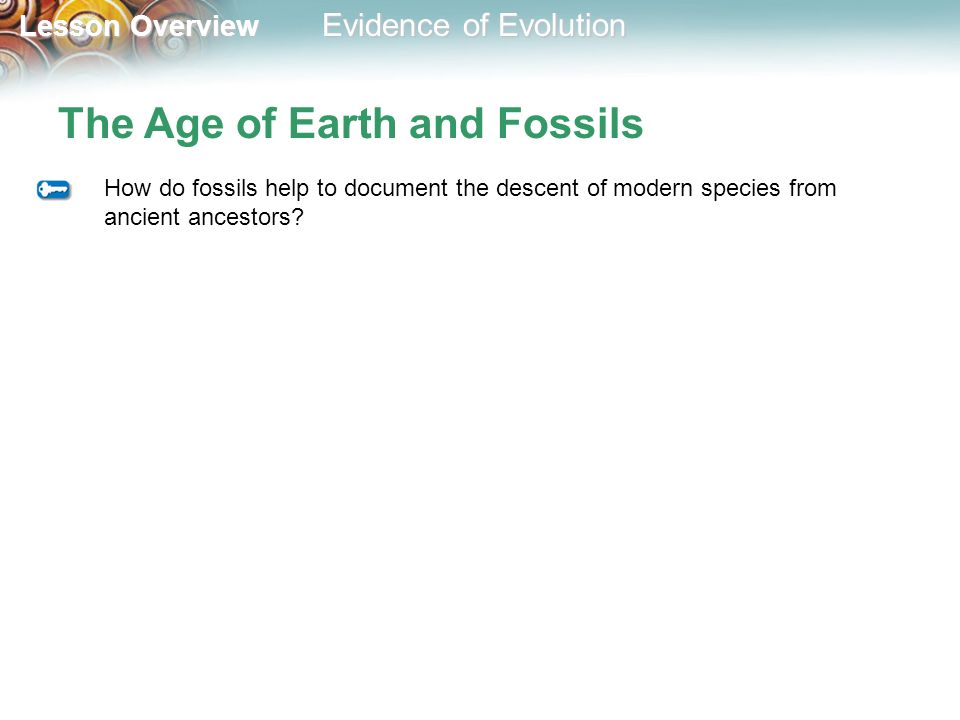
Task: Click The Age of Earth and Fossils heading
Action: click(350, 125)
